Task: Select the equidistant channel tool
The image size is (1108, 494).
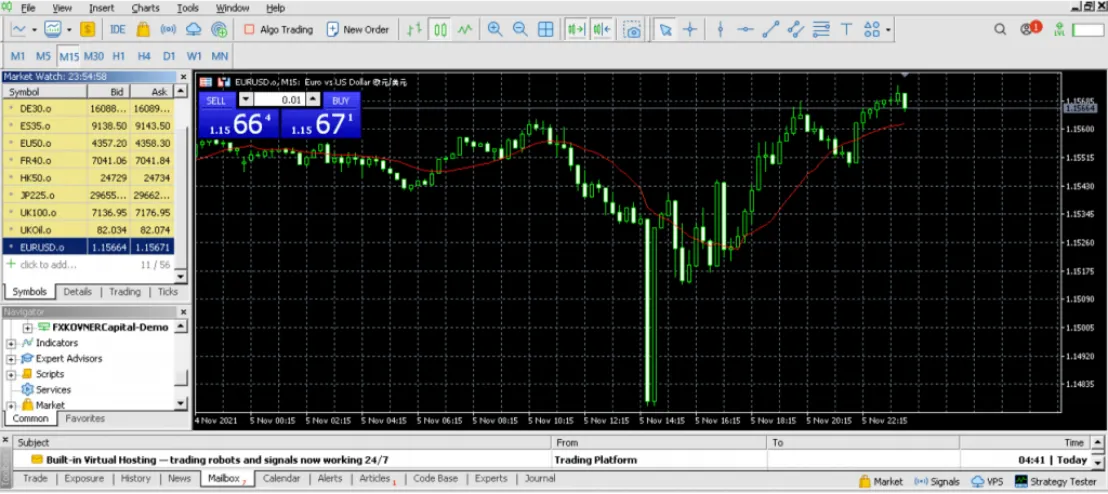Action: [796, 30]
